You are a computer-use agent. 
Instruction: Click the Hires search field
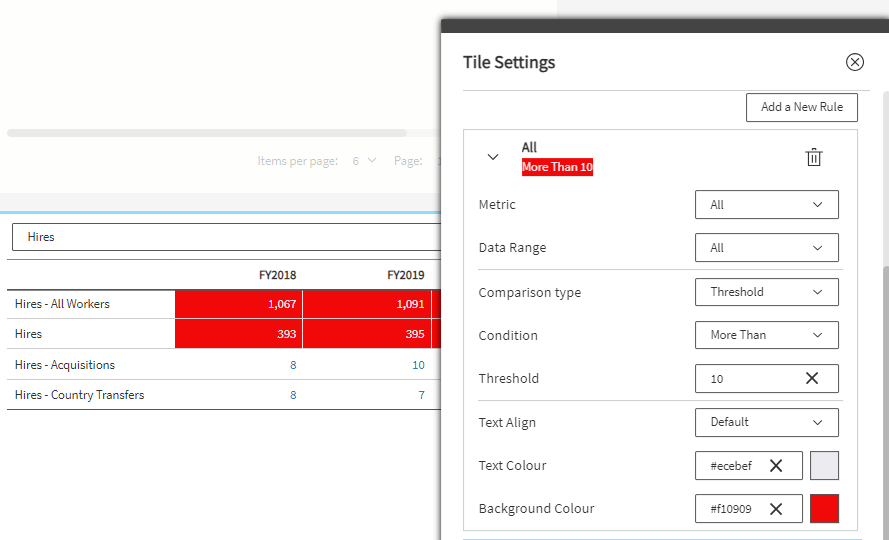[225, 237]
